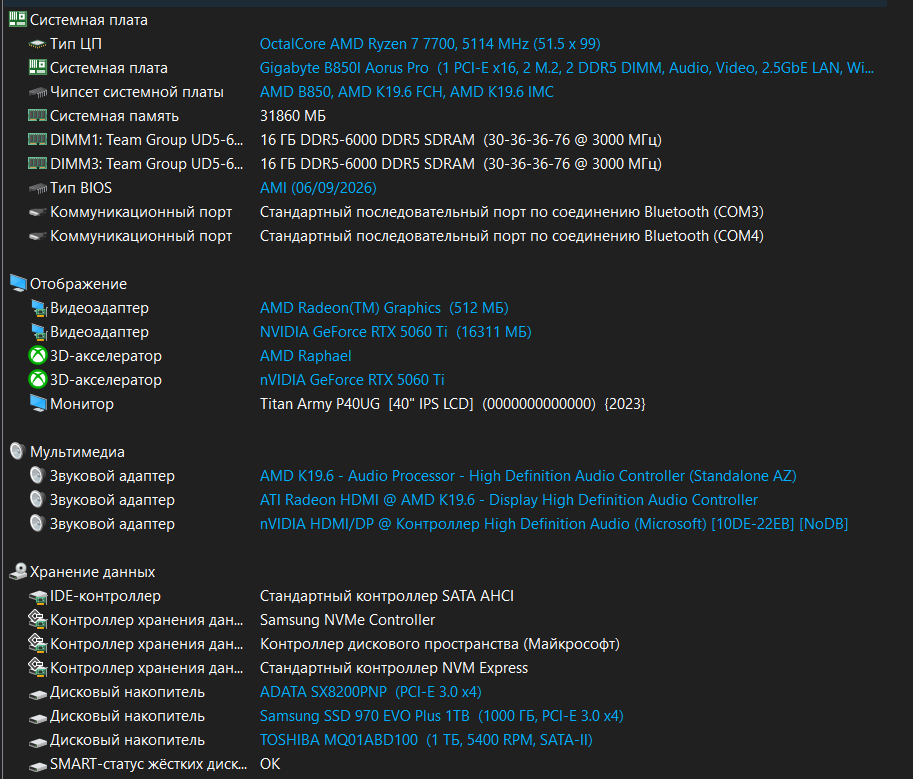Select Titan Army P40UG monitor value

click(452, 403)
